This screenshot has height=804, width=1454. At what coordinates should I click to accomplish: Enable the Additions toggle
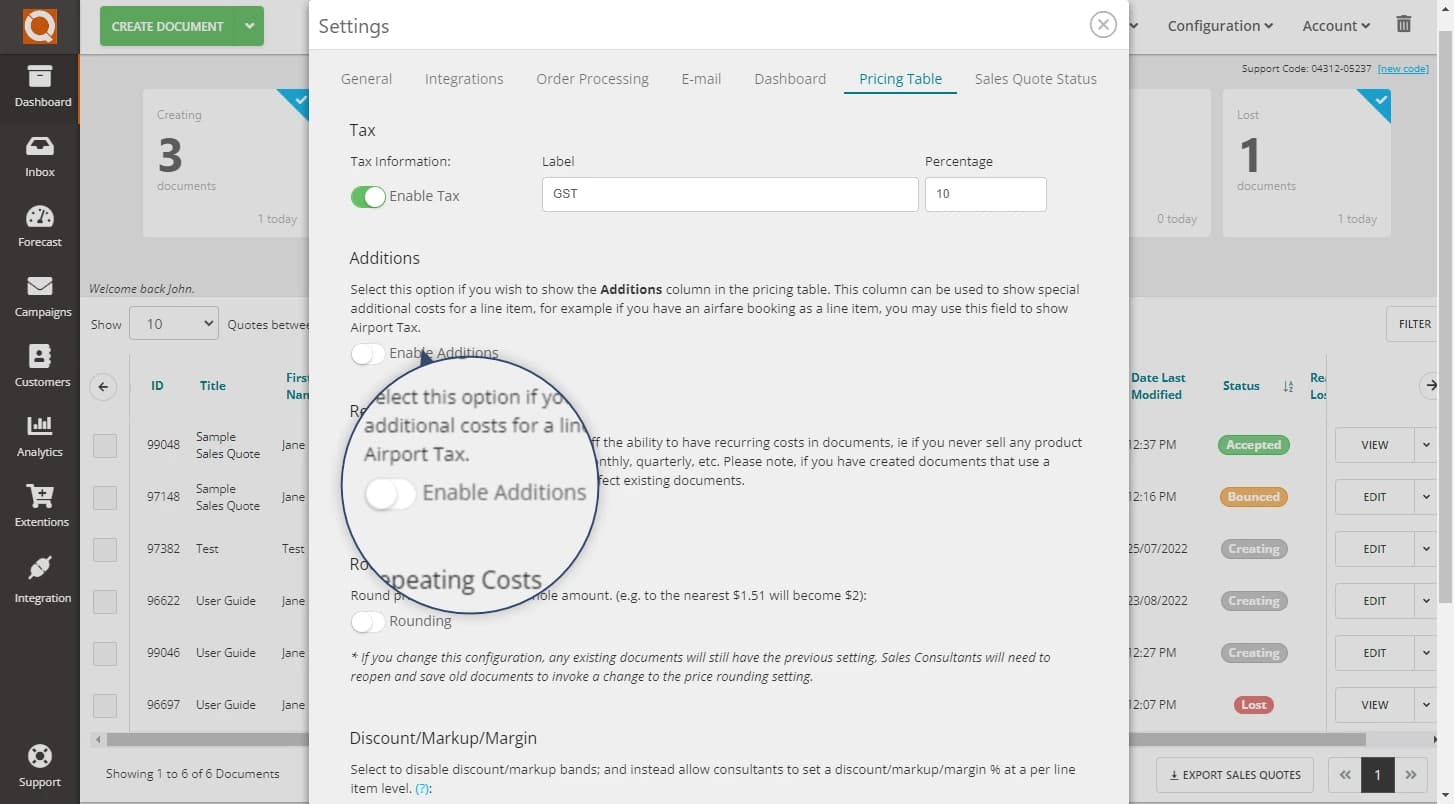(367, 353)
